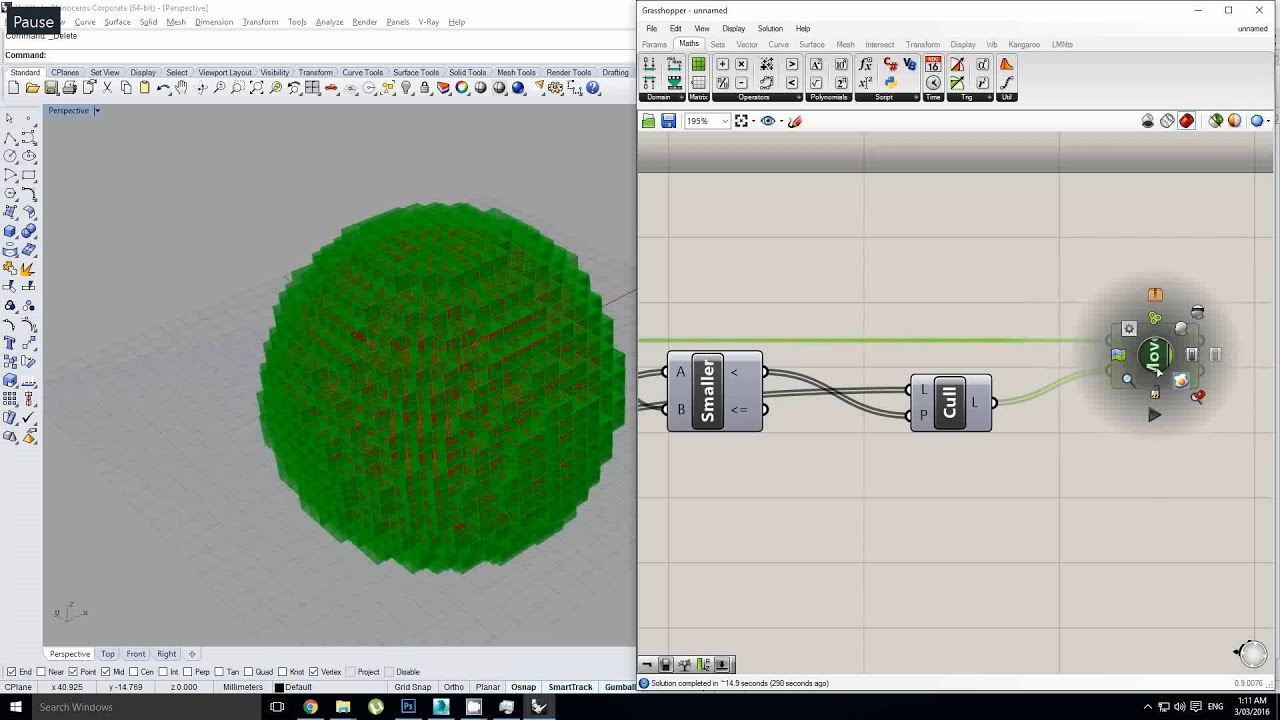
Task: Click the calendar Construct Date icon
Action: (x=933, y=64)
